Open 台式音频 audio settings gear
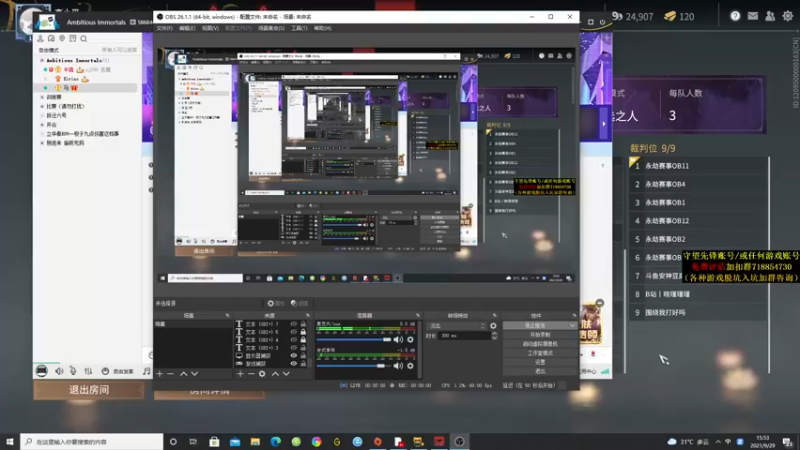The width and height of the screenshot is (800, 450). (x=410, y=365)
